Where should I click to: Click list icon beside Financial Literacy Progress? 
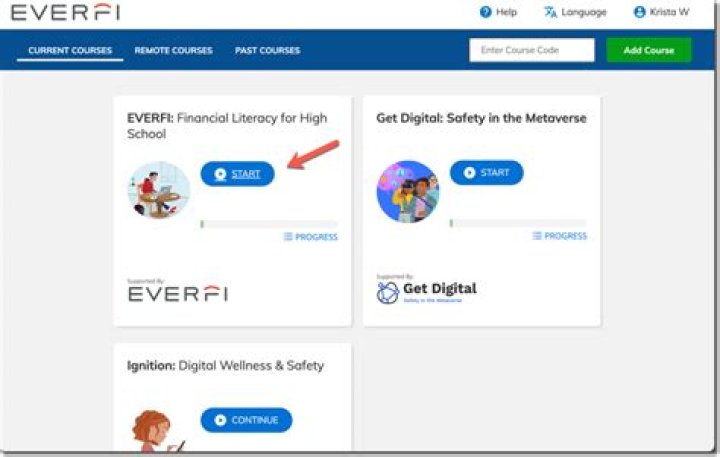[288, 237]
